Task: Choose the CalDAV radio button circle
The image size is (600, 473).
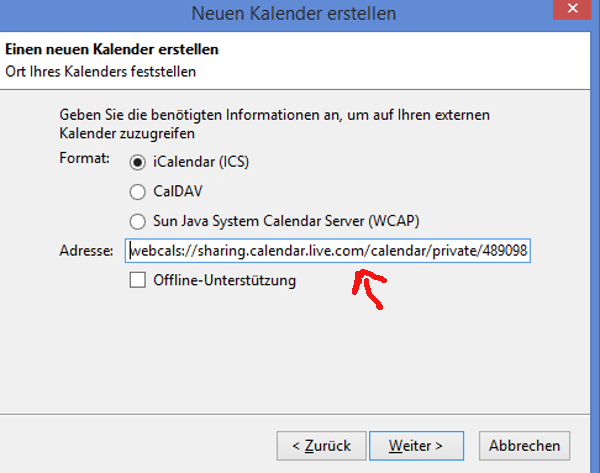Action: coord(137,191)
